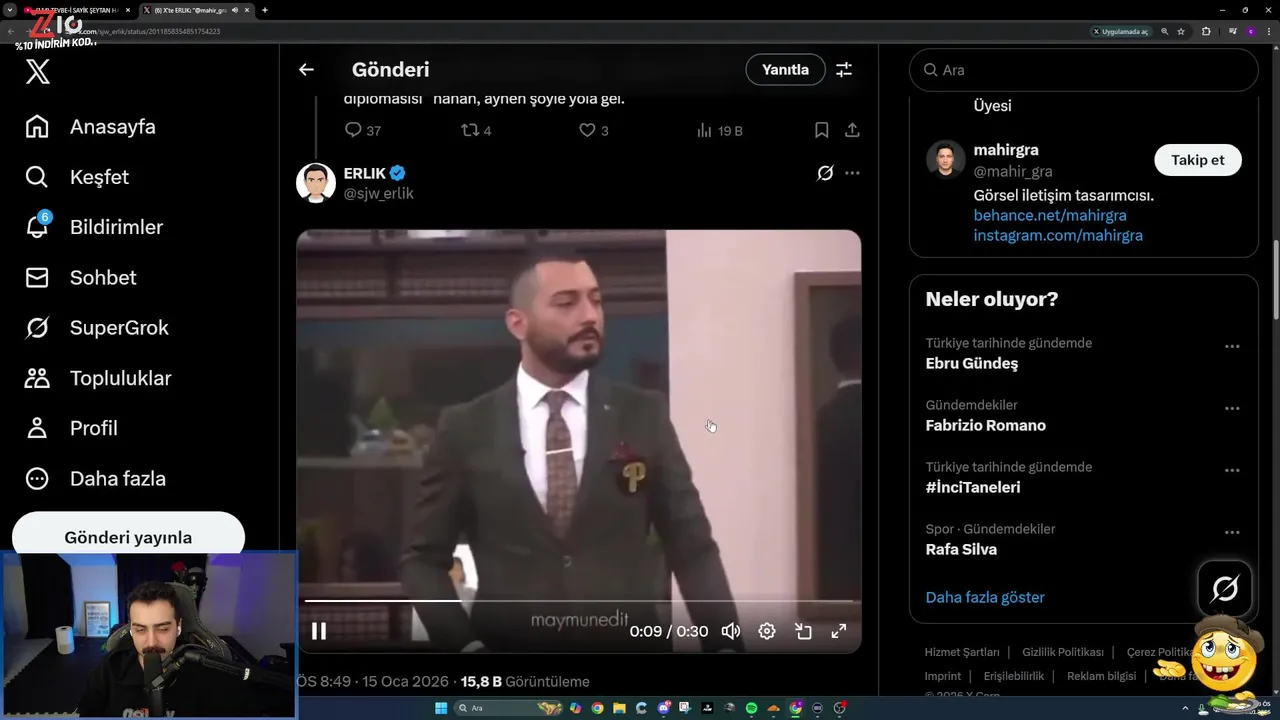The width and height of the screenshot is (1280, 720).
Task: Open options for Ebru Gündeş trend
Action: [x=1232, y=347]
